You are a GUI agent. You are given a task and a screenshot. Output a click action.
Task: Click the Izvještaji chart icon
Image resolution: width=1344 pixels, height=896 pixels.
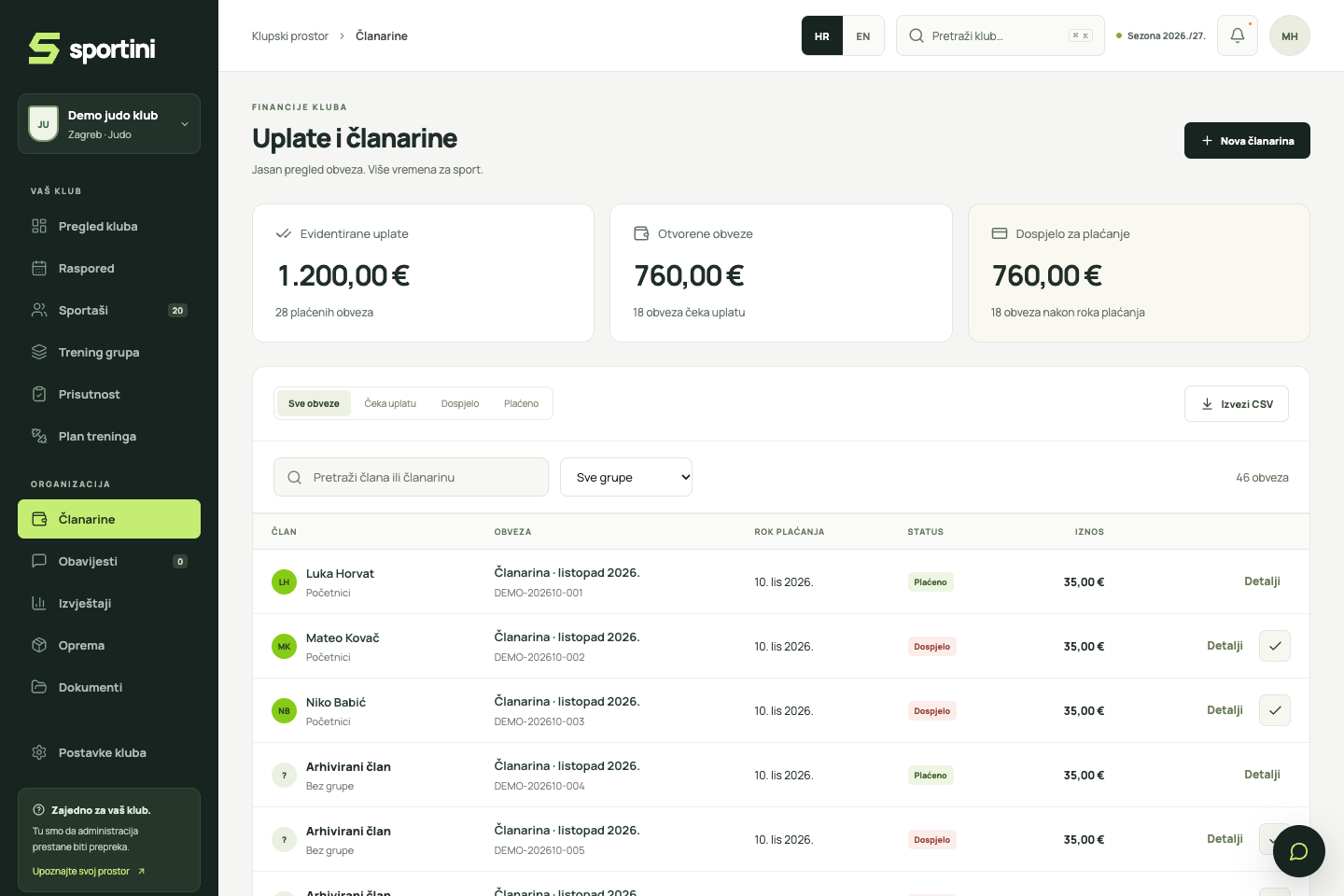click(39, 603)
